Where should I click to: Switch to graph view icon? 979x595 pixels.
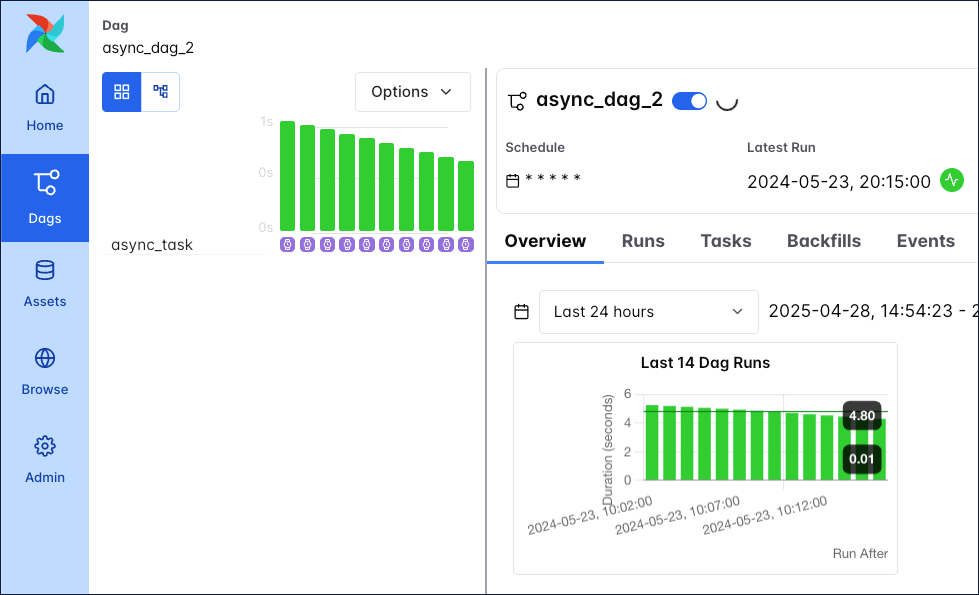(159, 91)
